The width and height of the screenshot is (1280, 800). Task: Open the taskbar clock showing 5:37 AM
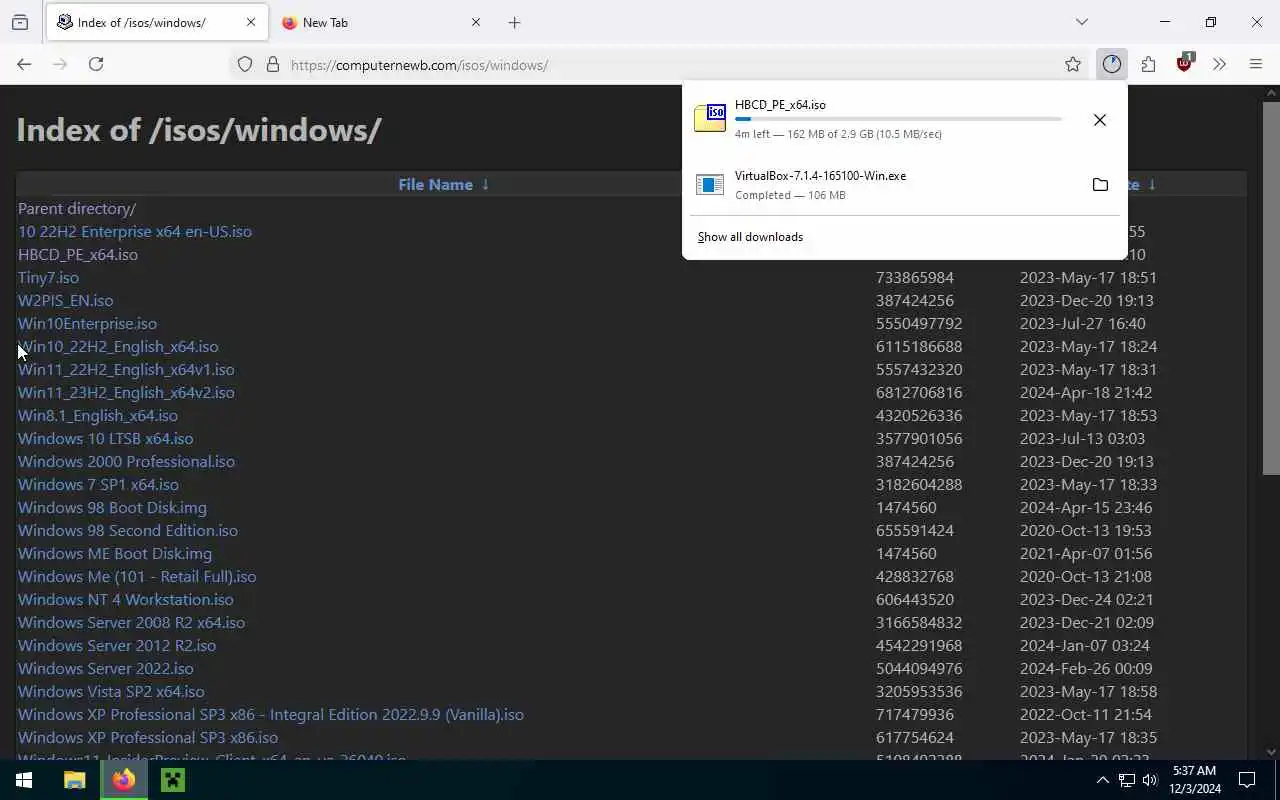point(1194,780)
